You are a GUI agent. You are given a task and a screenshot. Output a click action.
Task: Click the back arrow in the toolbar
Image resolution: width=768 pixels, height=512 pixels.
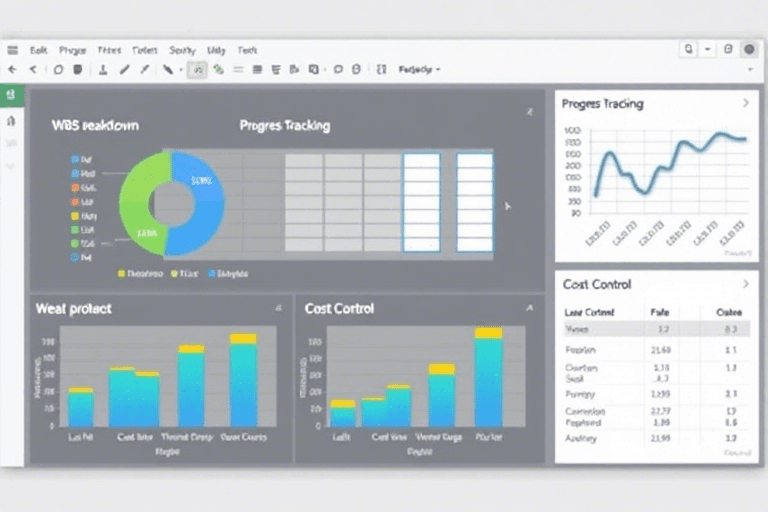tap(12, 70)
